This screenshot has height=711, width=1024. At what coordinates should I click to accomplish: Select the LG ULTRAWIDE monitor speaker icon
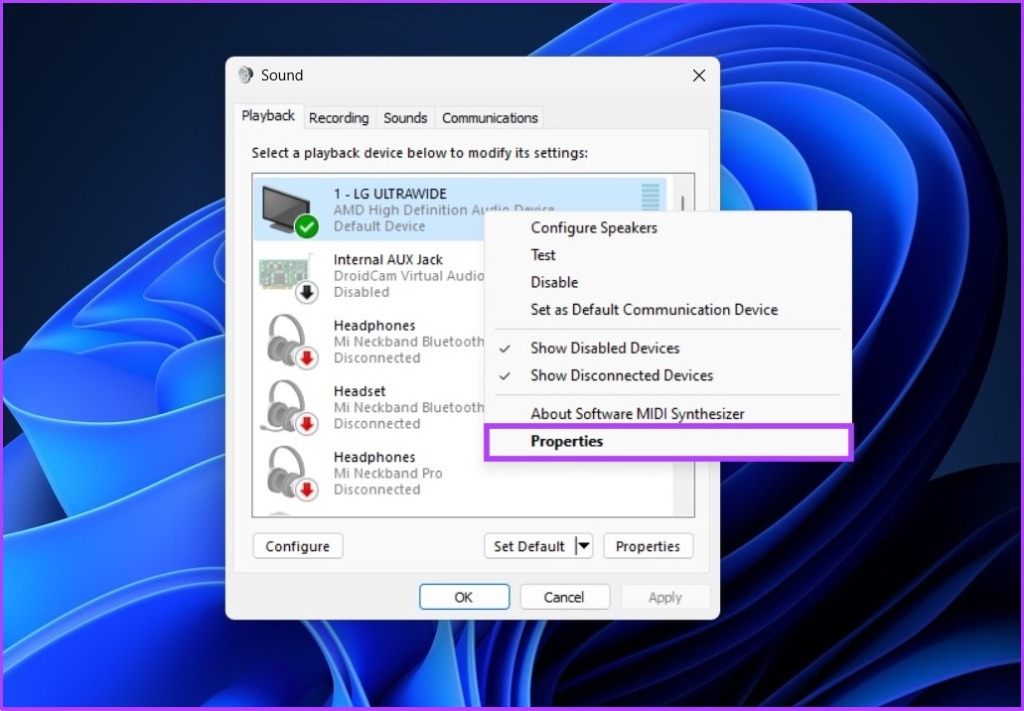tap(287, 204)
